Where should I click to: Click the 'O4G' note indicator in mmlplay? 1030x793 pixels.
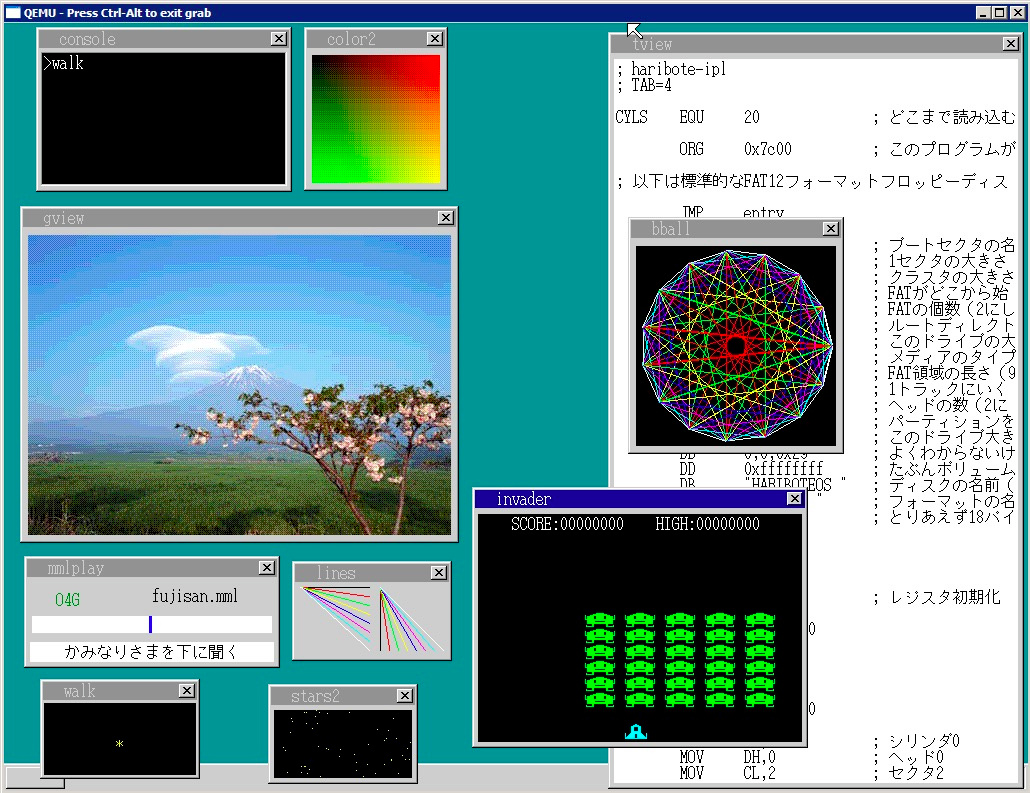click(68, 599)
